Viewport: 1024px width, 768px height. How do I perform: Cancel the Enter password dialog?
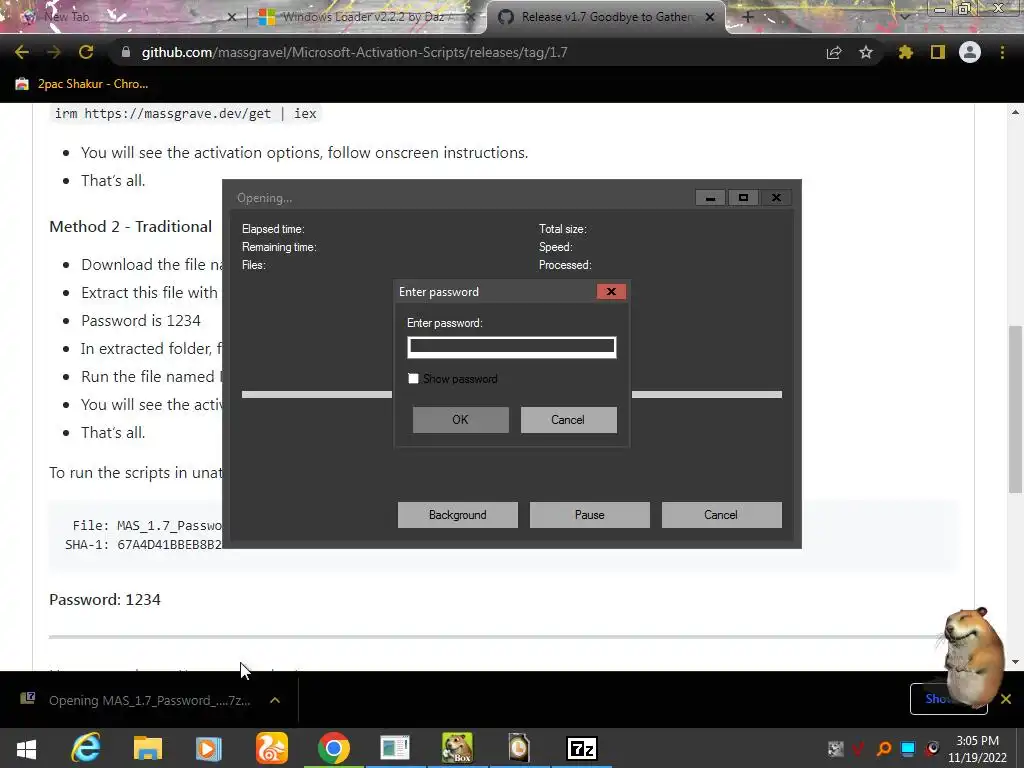pos(568,420)
